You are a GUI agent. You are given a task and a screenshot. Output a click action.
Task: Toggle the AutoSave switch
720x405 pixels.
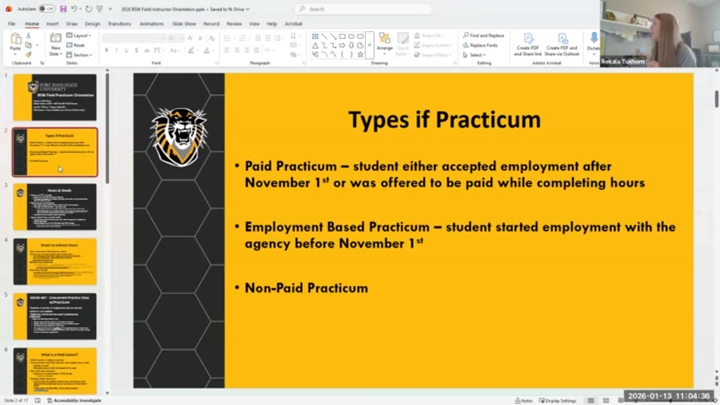click(46, 9)
